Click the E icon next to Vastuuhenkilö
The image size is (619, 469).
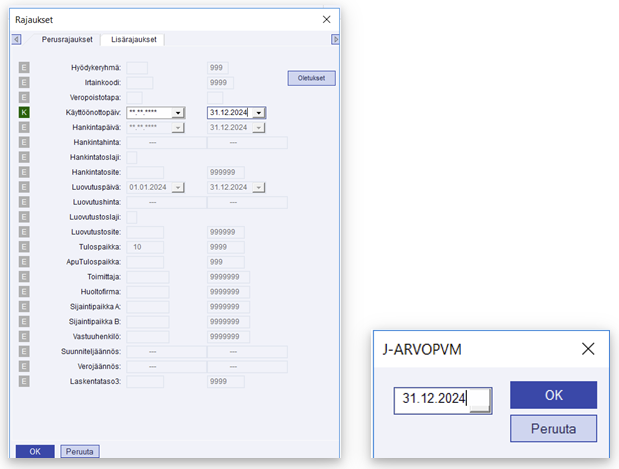24,336
